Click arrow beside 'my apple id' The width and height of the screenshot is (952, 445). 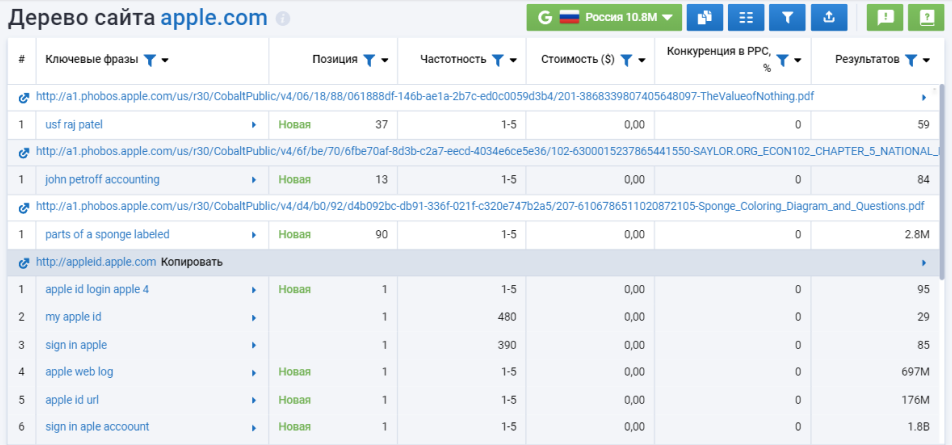tap(254, 318)
